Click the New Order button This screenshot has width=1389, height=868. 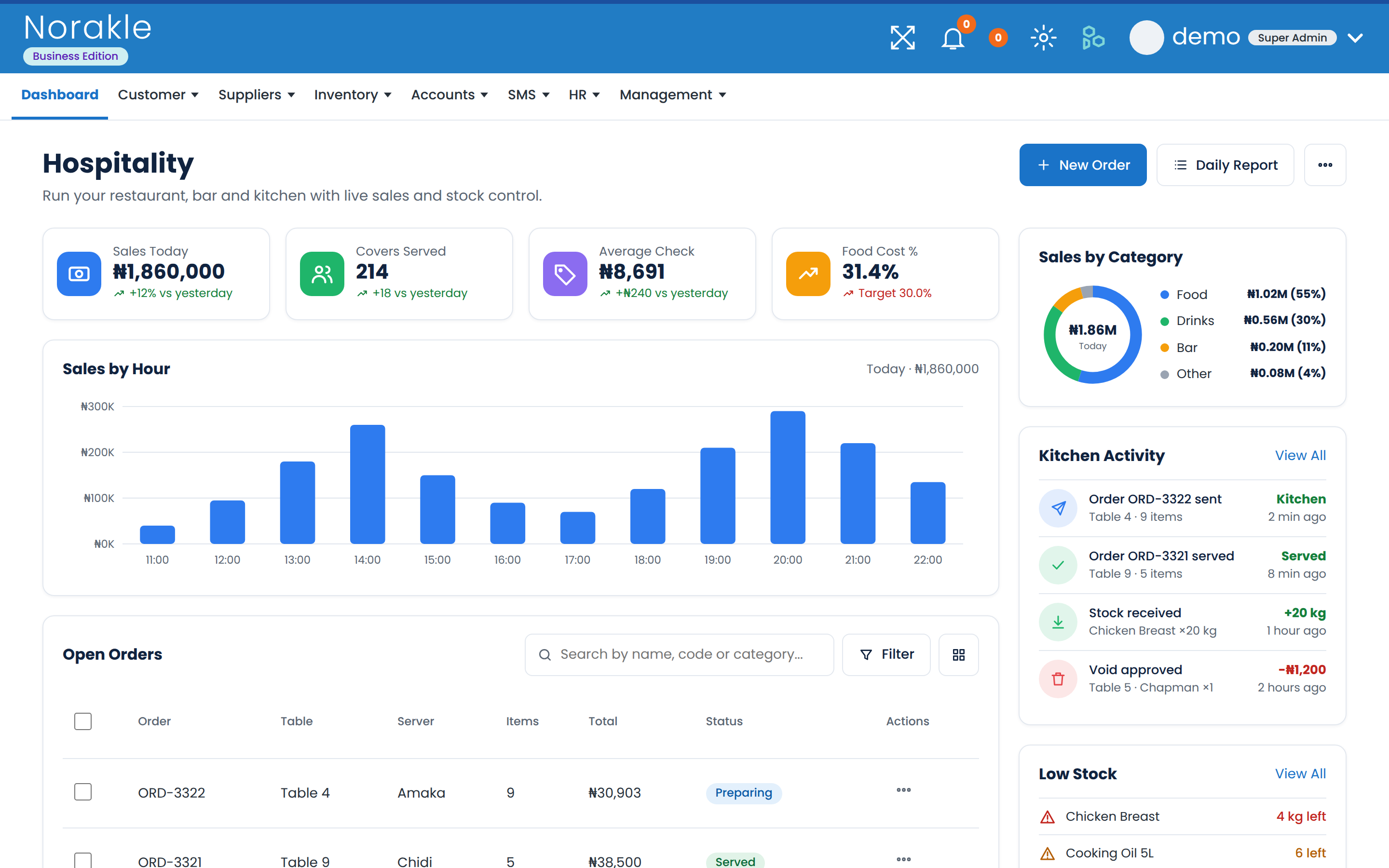(1082, 165)
